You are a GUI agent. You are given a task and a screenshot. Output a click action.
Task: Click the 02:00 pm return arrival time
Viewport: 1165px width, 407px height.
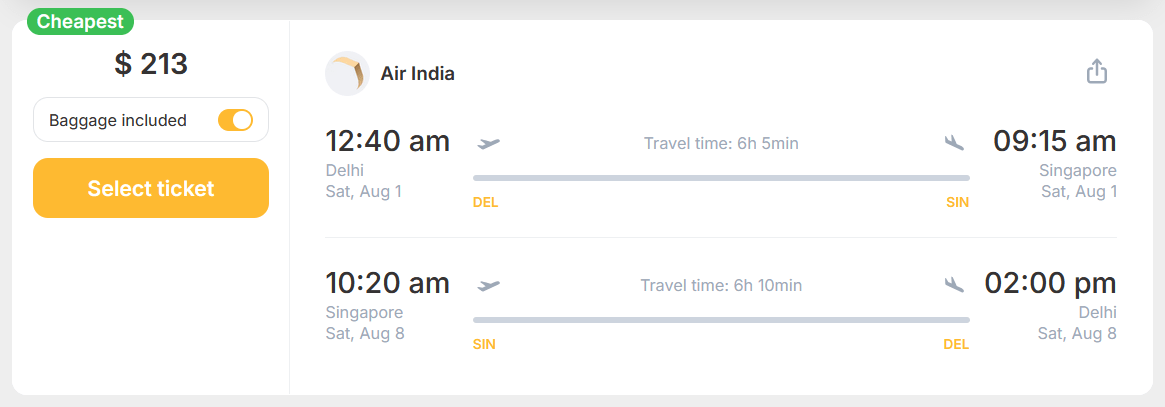click(1050, 283)
